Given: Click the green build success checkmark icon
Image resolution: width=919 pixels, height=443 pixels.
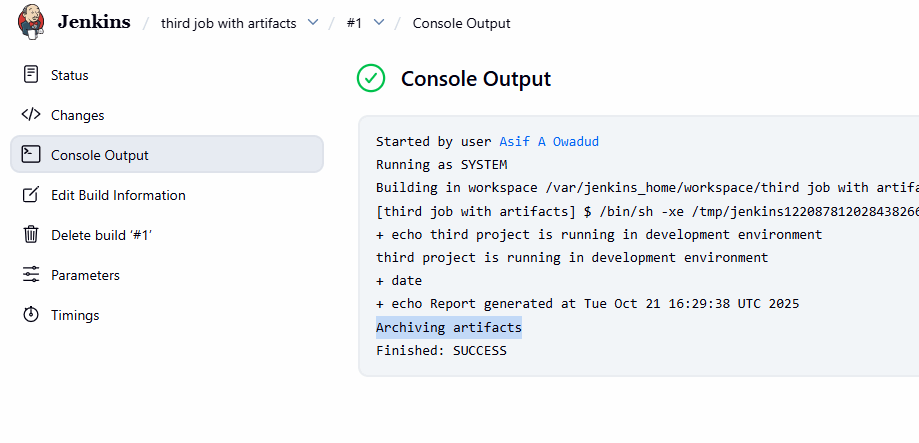Looking at the screenshot, I should [x=371, y=78].
